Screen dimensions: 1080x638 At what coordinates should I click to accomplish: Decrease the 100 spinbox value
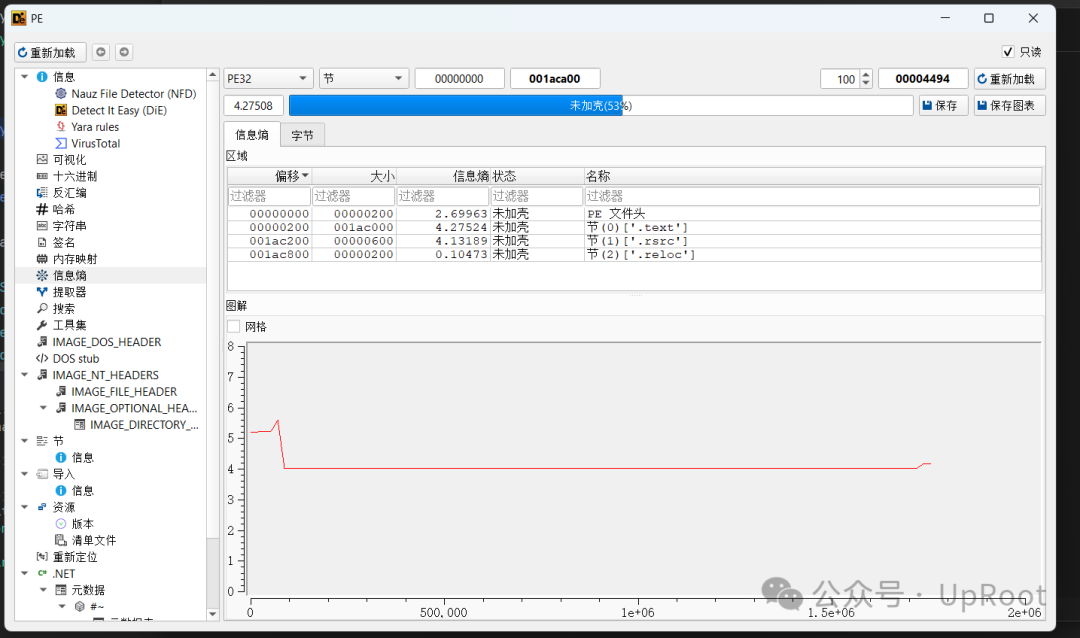click(866, 83)
